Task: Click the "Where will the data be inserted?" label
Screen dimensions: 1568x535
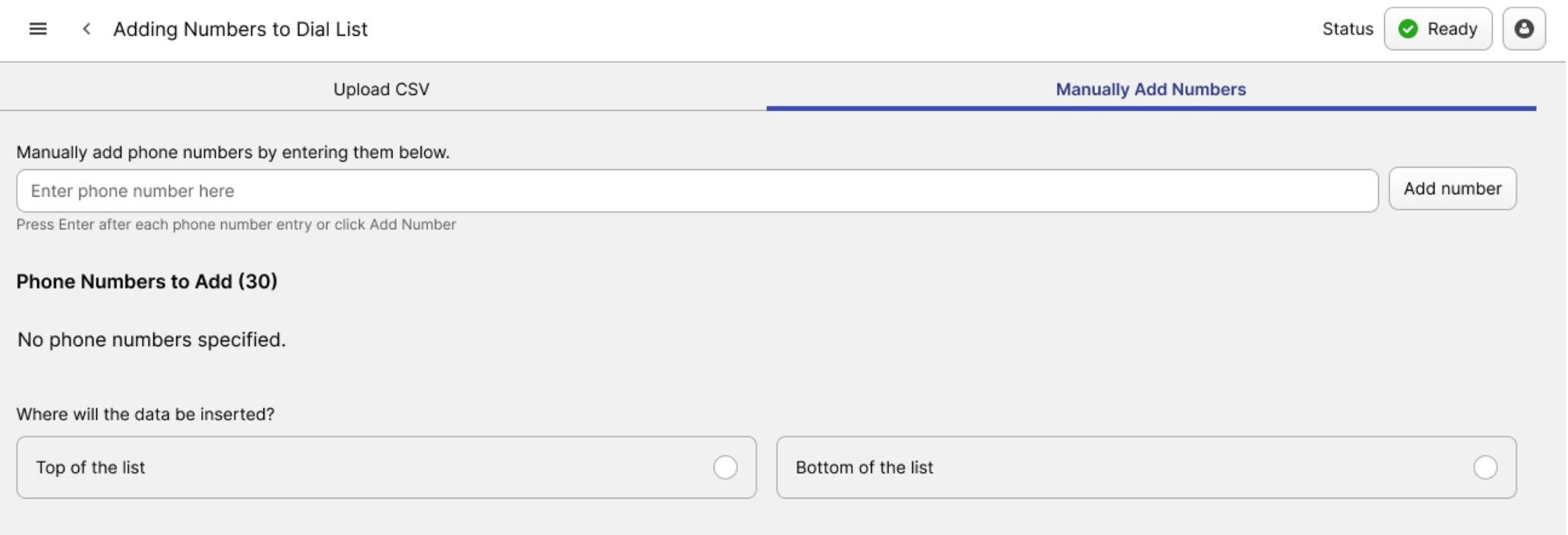Action: tap(145, 414)
